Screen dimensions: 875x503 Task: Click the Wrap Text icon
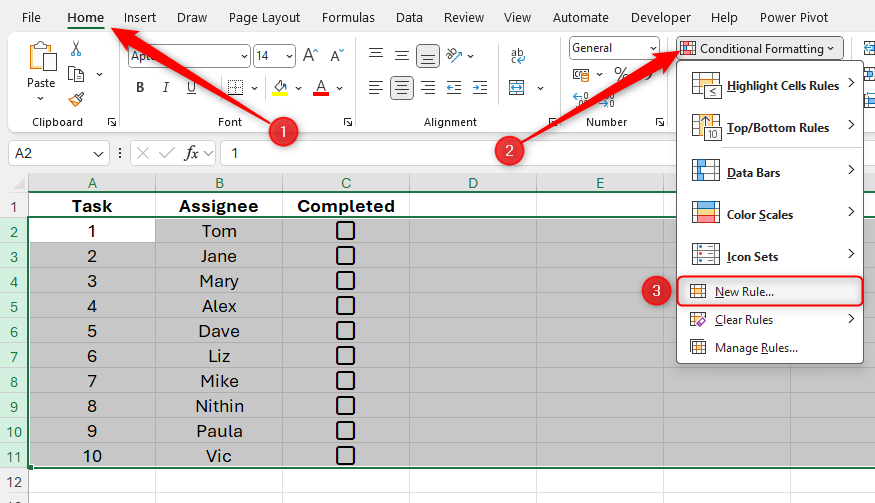(519, 57)
